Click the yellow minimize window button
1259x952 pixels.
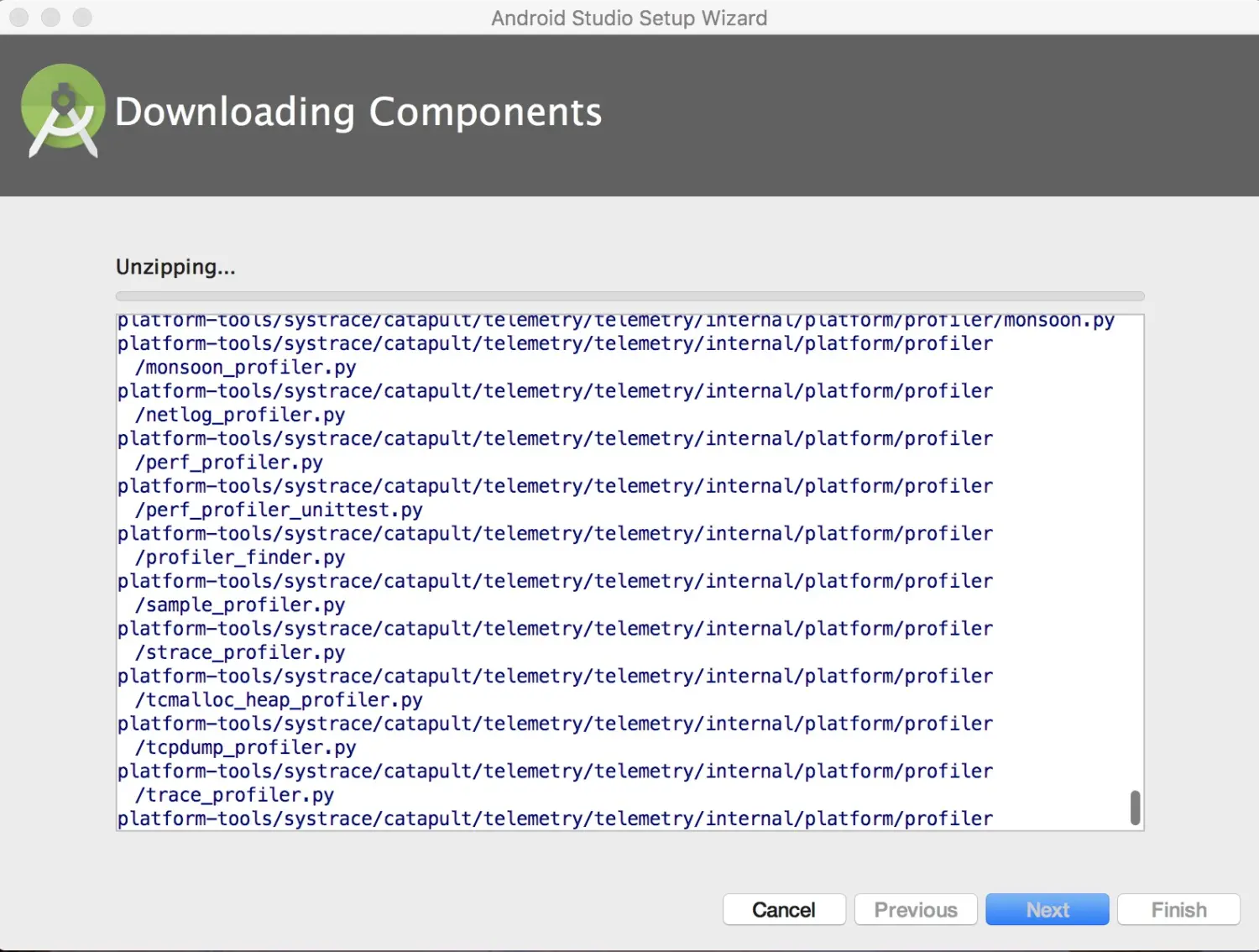(x=50, y=17)
